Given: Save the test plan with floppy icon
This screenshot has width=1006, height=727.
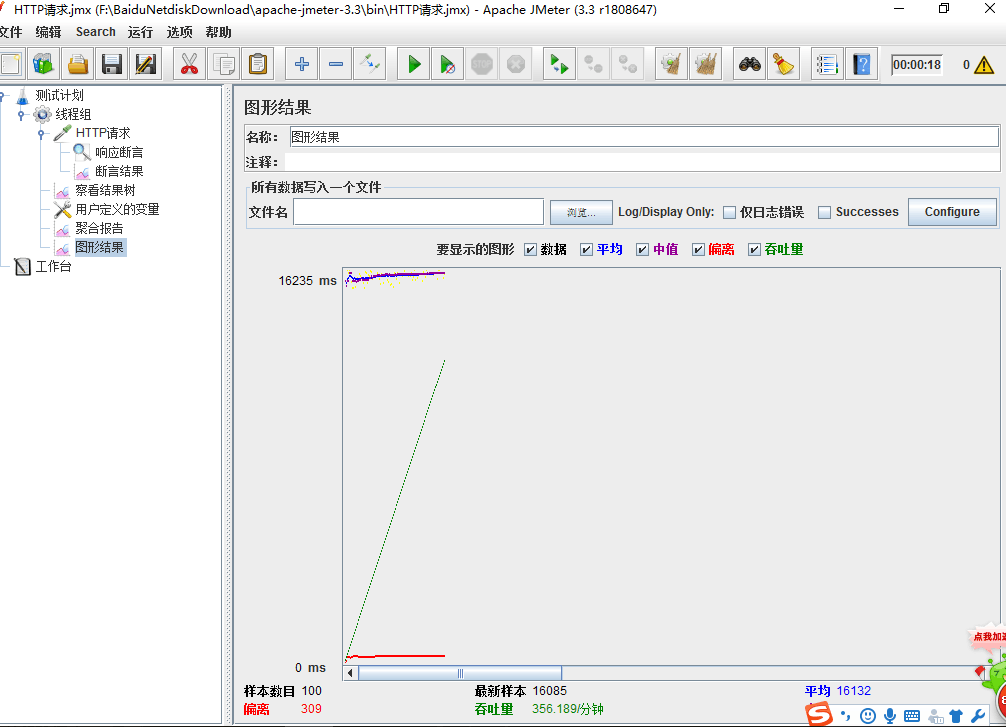Looking at the screenshot, I should 112,64.
